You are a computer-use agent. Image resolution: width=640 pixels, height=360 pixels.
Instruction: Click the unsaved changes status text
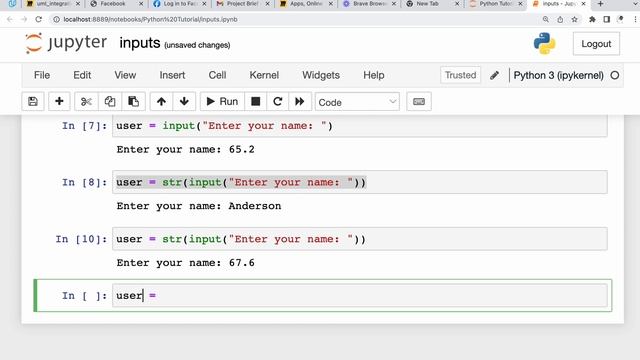point(197,45)
